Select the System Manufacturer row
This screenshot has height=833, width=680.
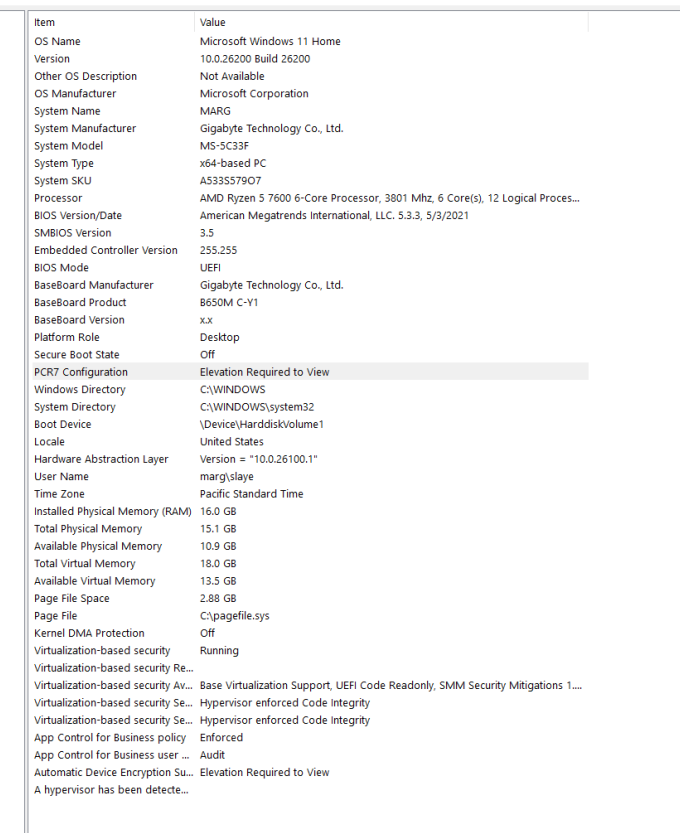(309, 129)
